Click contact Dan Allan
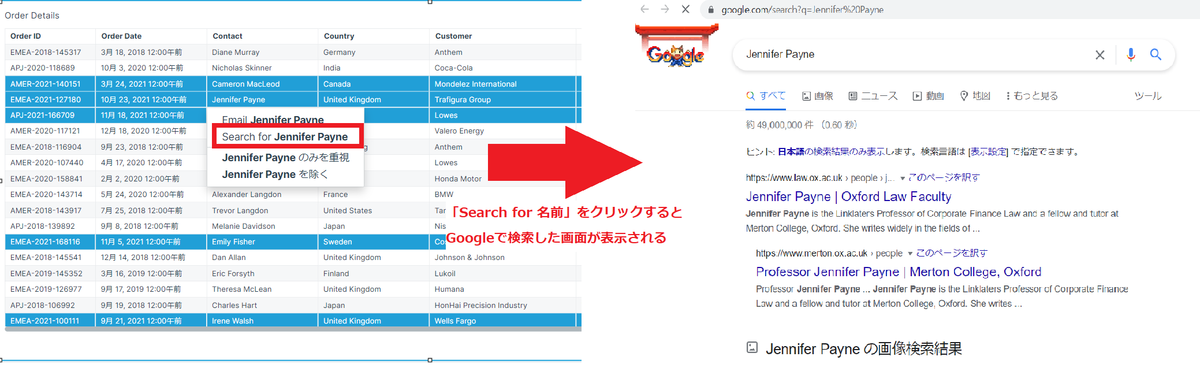This screenshot has width=1200, height=390. click(229, 257)
